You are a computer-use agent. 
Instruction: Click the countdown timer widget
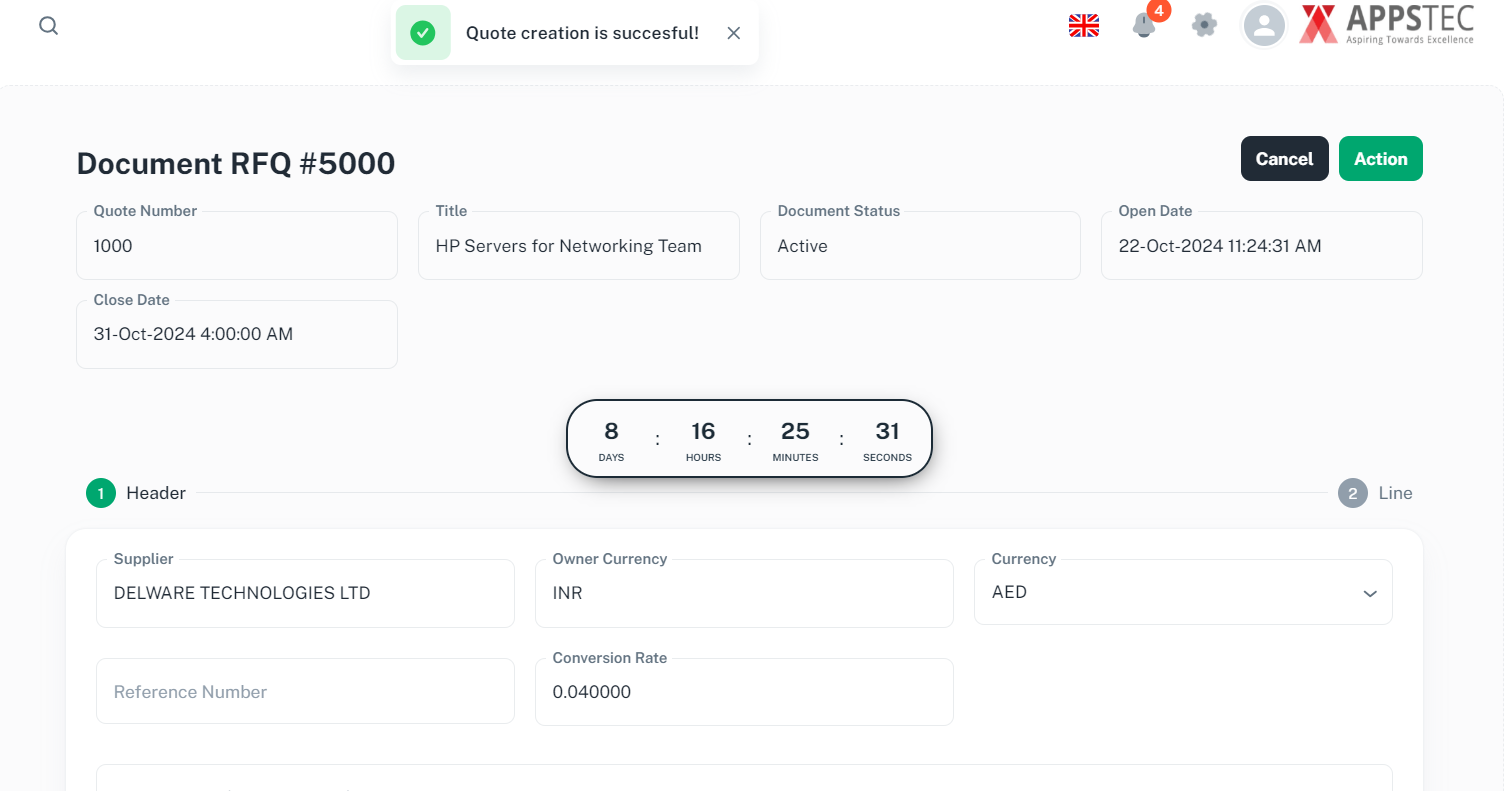coord(749,440)
